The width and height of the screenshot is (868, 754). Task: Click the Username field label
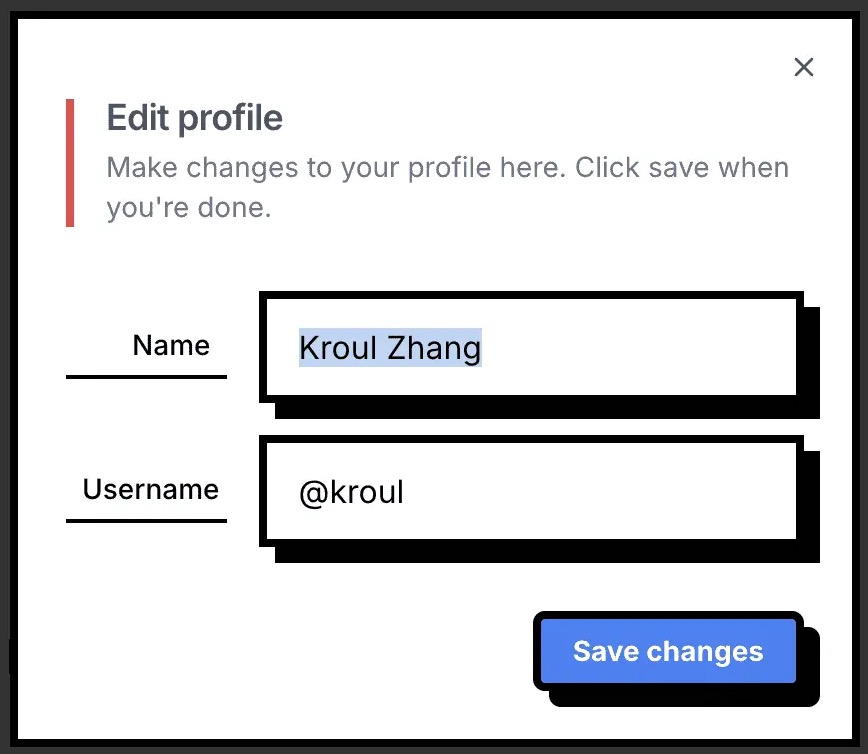[x=151, y=490]
